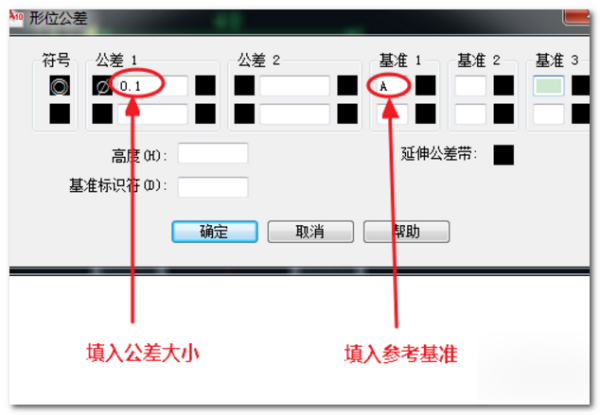Open the first-row material condition box in 公差 2
600x415 pixels.
tap(347, 85)
